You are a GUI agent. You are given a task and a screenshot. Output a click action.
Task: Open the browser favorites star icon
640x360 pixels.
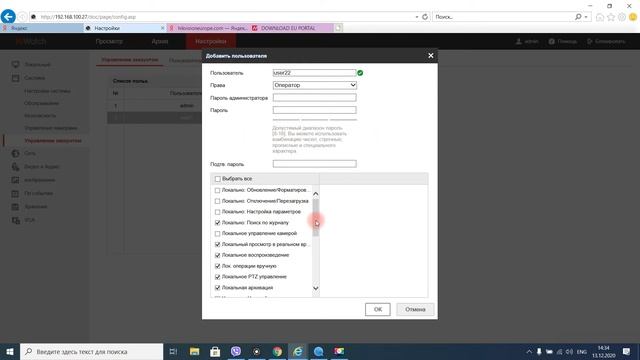pyautogui.click(x=611, y=17)
